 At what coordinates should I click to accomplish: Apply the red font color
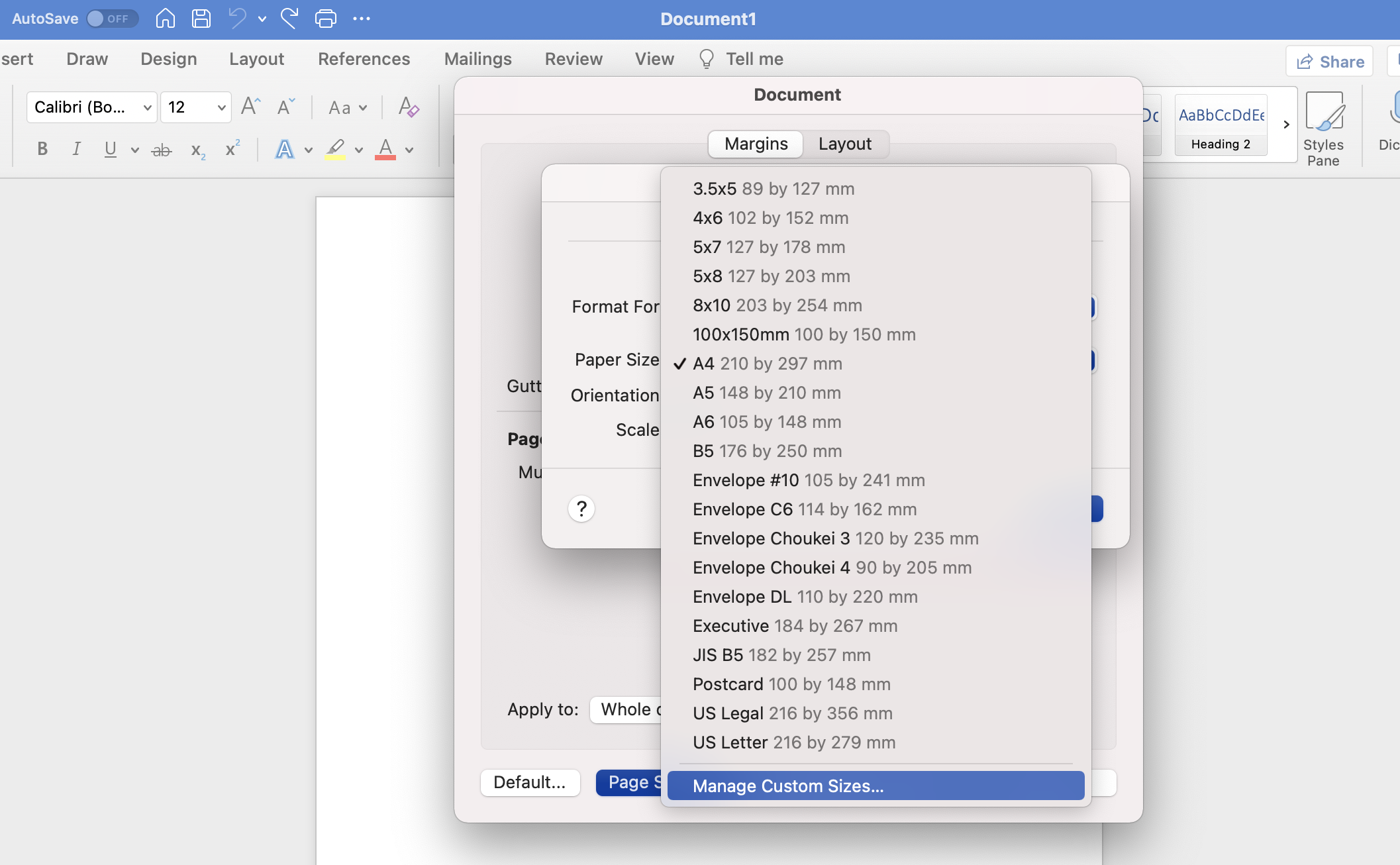pos(385,149)
